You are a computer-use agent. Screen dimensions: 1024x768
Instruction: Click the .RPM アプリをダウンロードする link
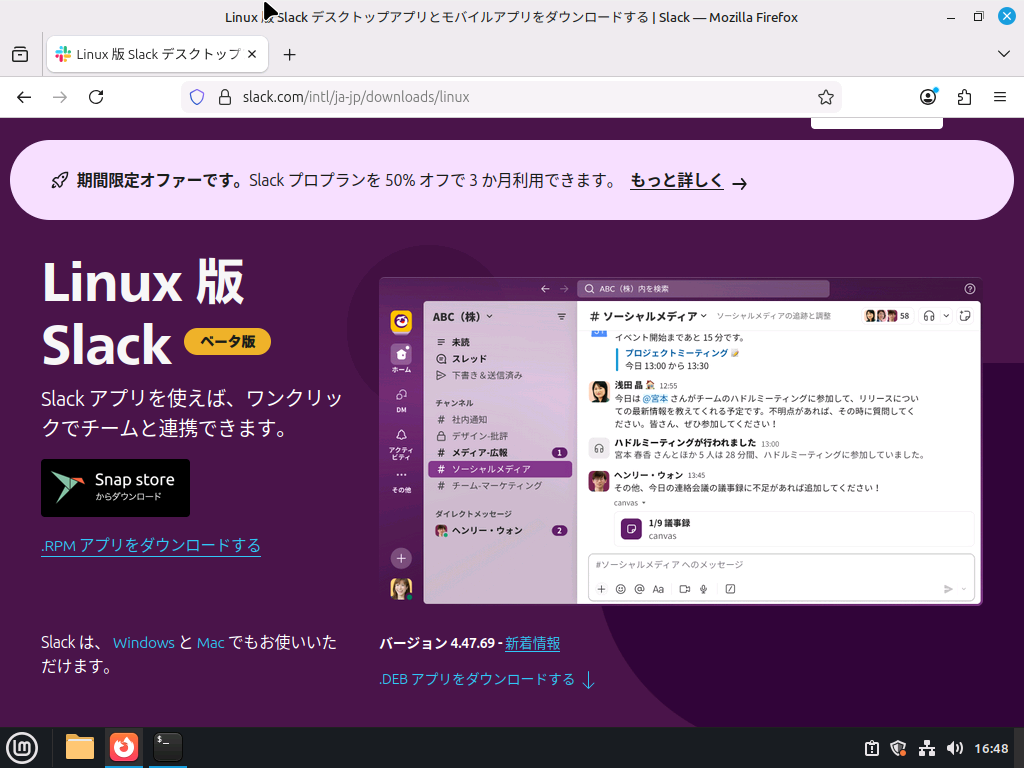[150, 545]
